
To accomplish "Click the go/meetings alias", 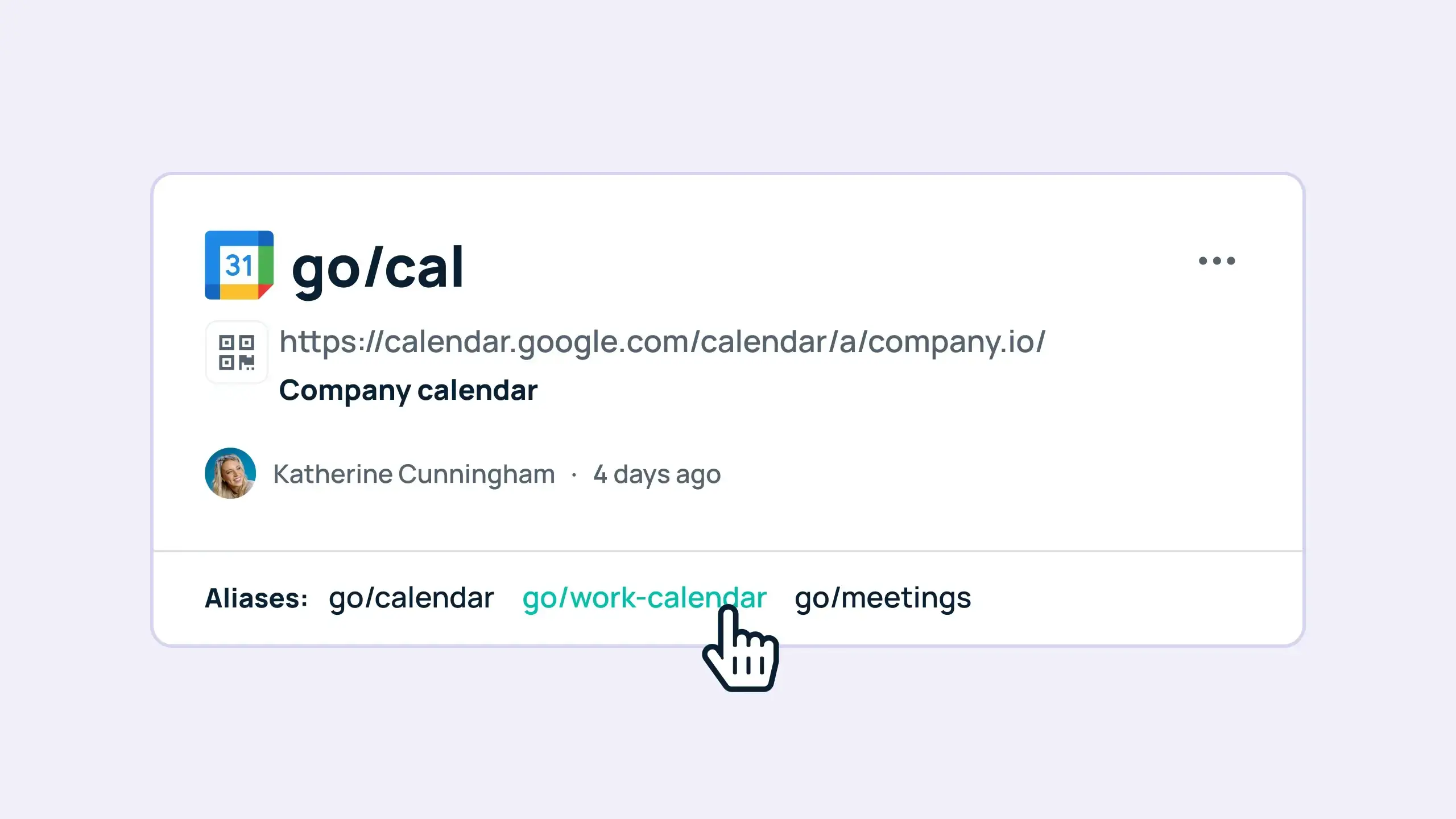I will 883,598.
